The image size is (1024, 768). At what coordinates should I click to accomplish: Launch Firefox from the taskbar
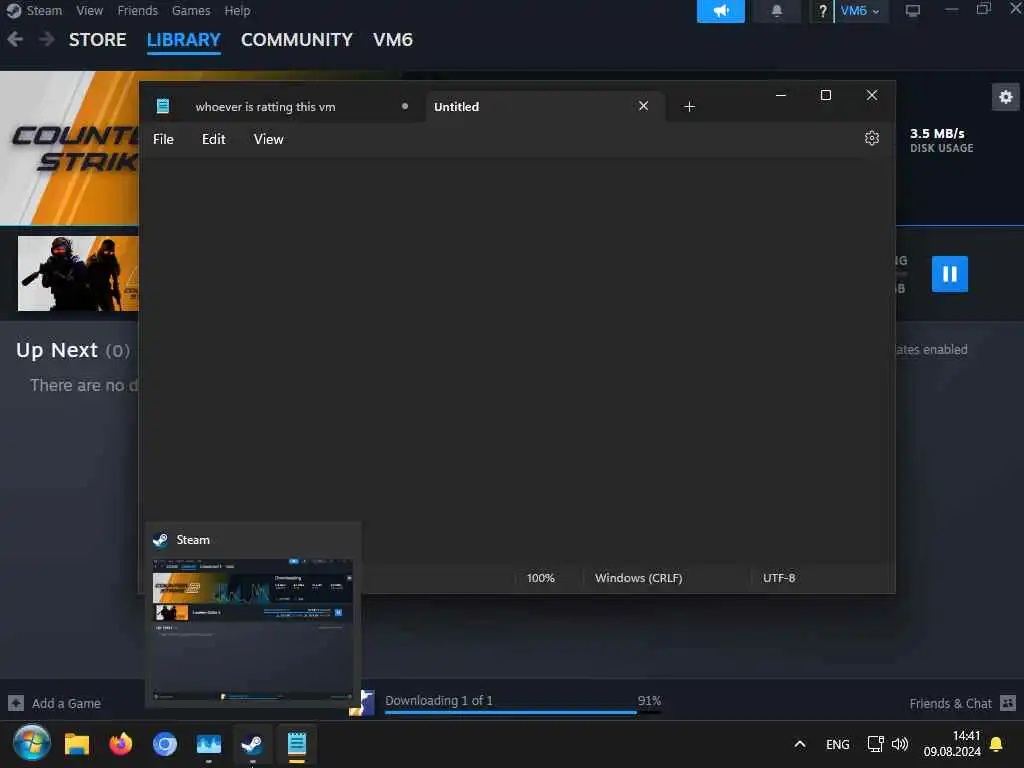point(121,744)
